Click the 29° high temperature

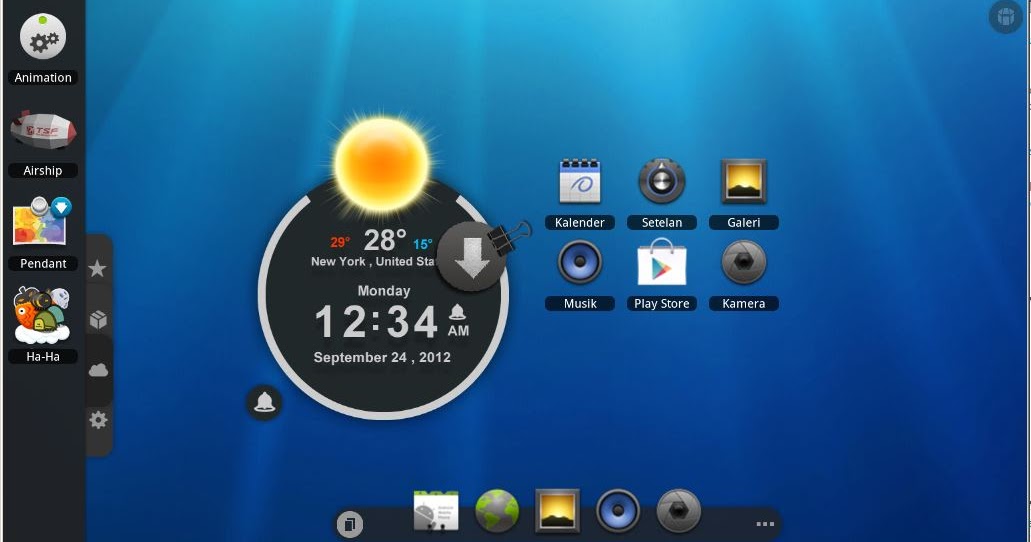340,242
